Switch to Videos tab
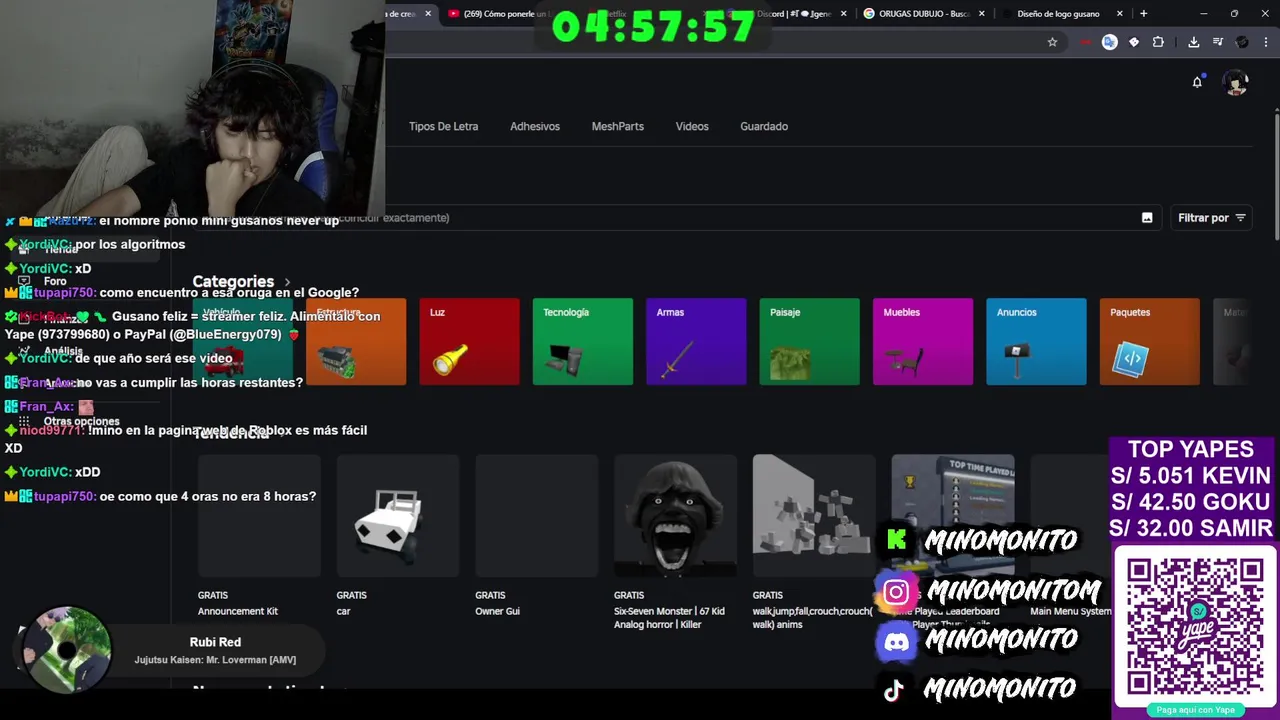1280x720 pixels. 692,126
